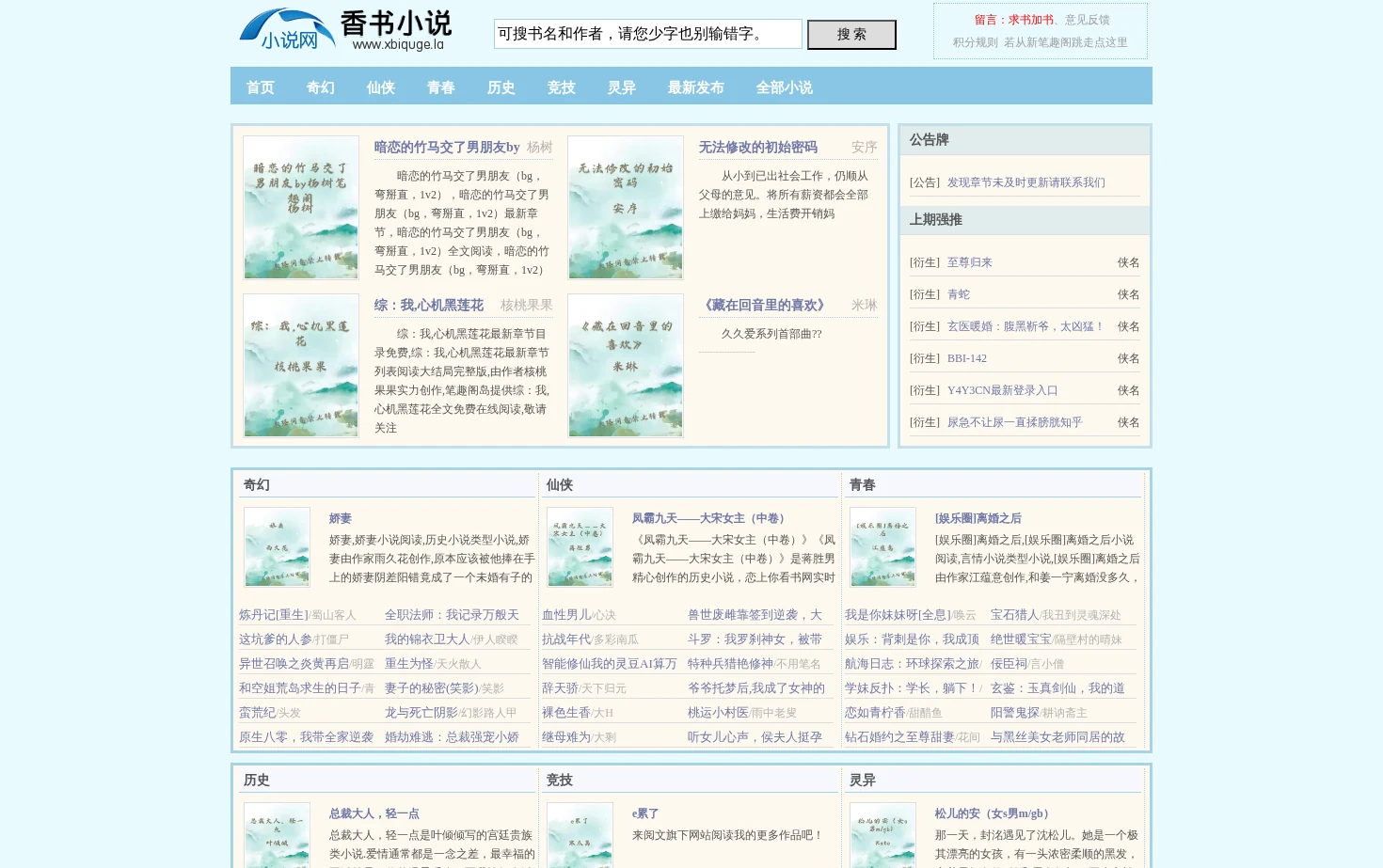Open novel 我的锦衣卫大人
Screen dimensions: 1383x868
click(427, 639)
